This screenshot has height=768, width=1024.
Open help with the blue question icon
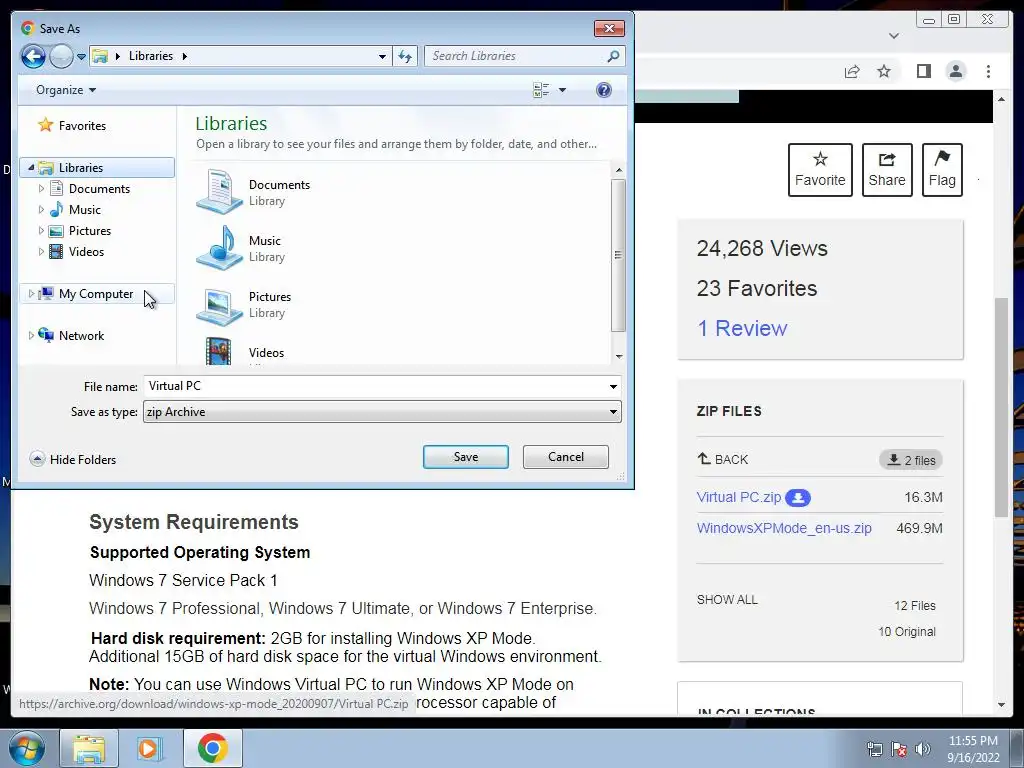pos(603,90)
